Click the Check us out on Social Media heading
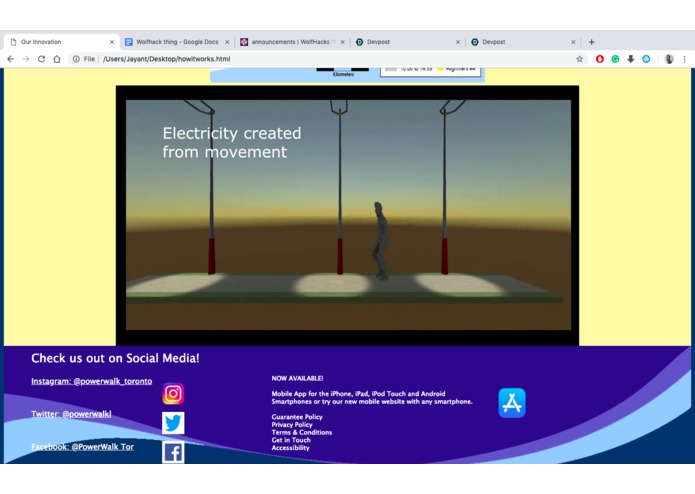Image resolution: width=695 pixels, height=494 pixels. [x=115, y=358]
